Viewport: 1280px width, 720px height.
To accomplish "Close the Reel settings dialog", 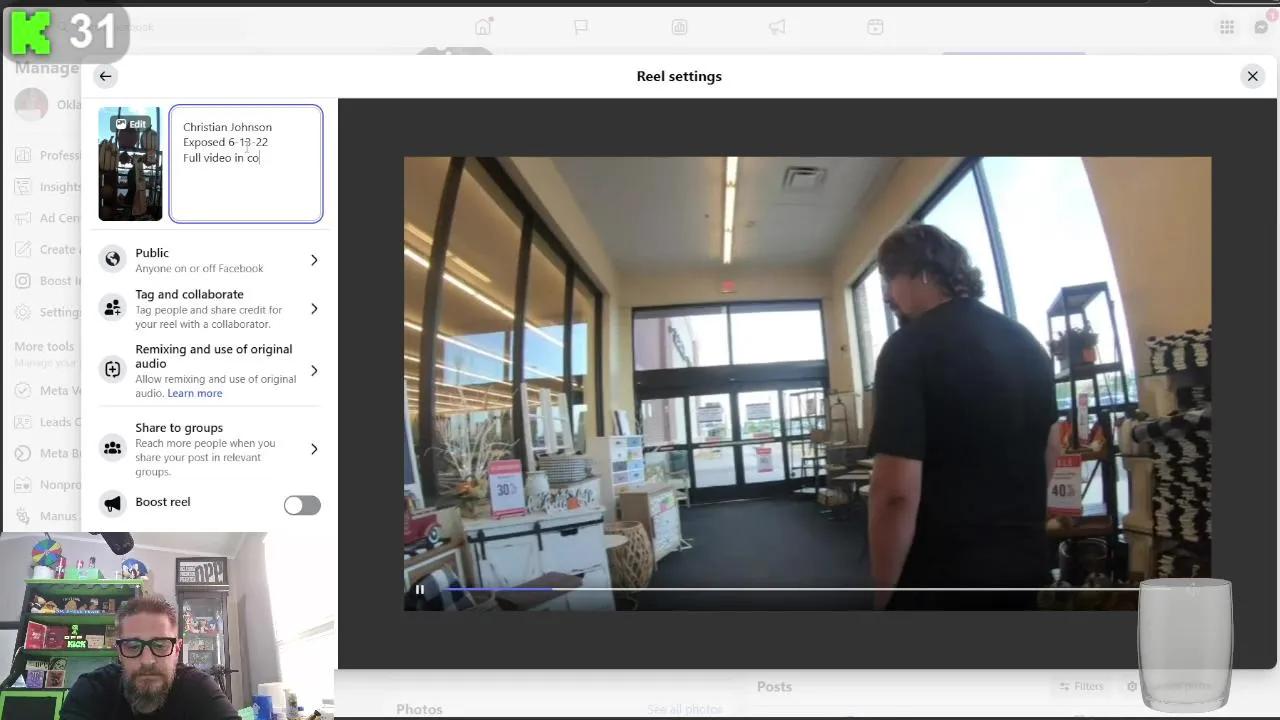I will click(1252, 76).
